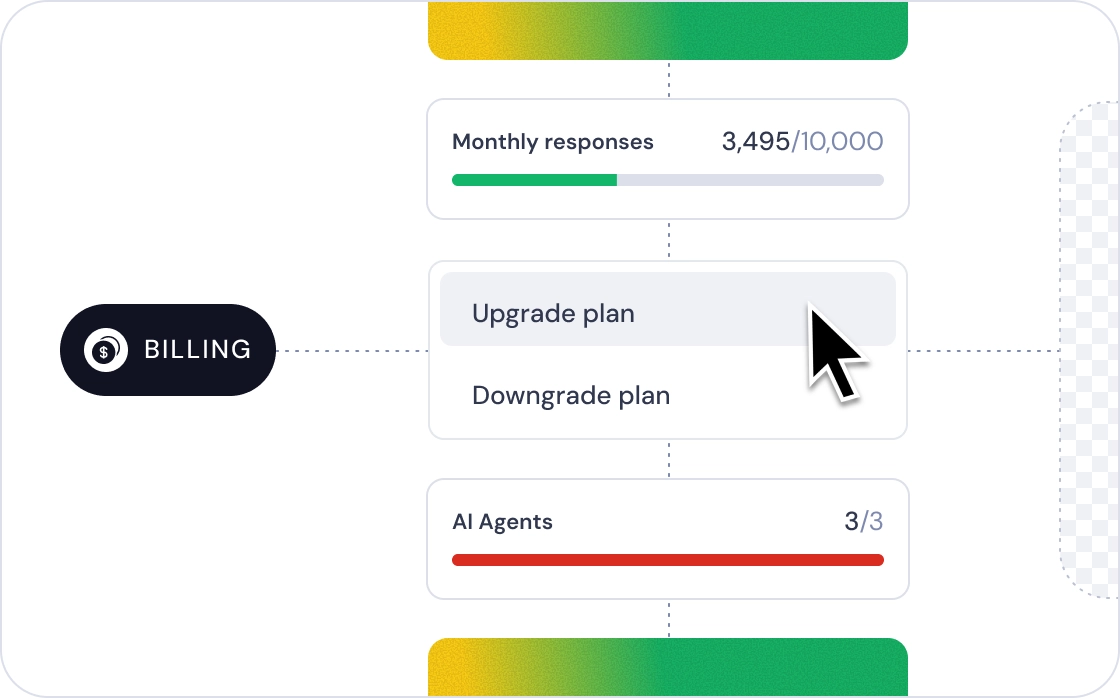
Task: Click the gray unfilled part of Monthly responses bar
Action: [x=750, y=180]
